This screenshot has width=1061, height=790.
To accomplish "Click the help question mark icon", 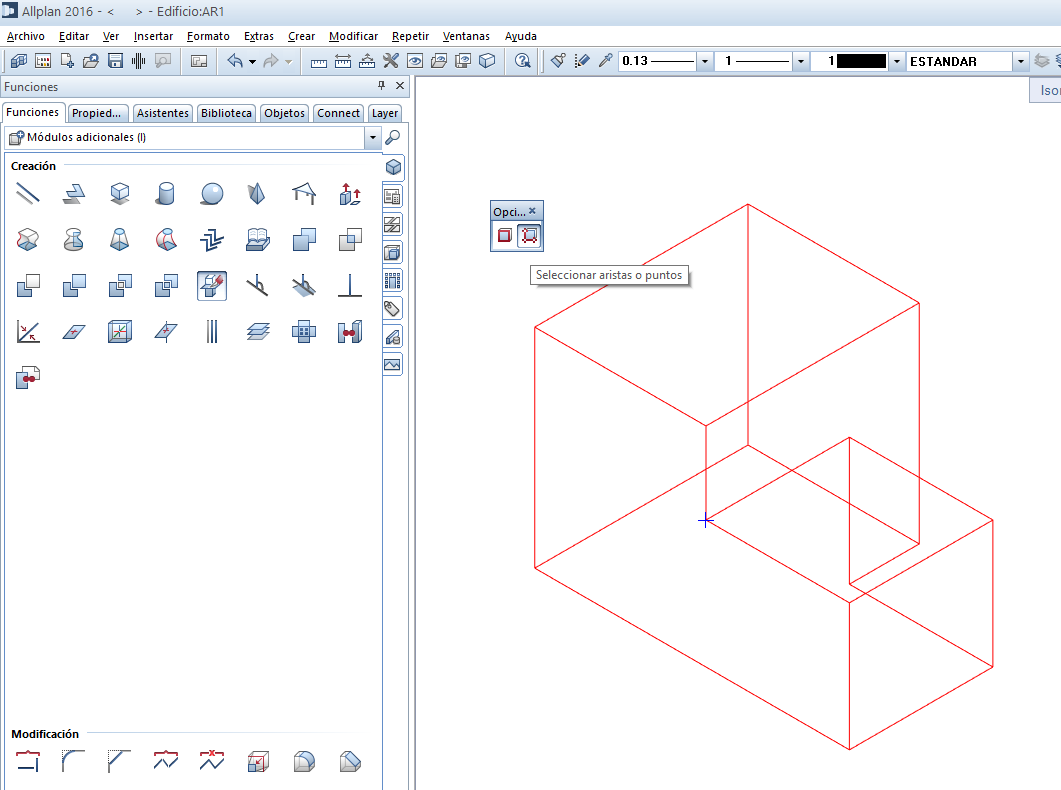I will pos(522,61).
